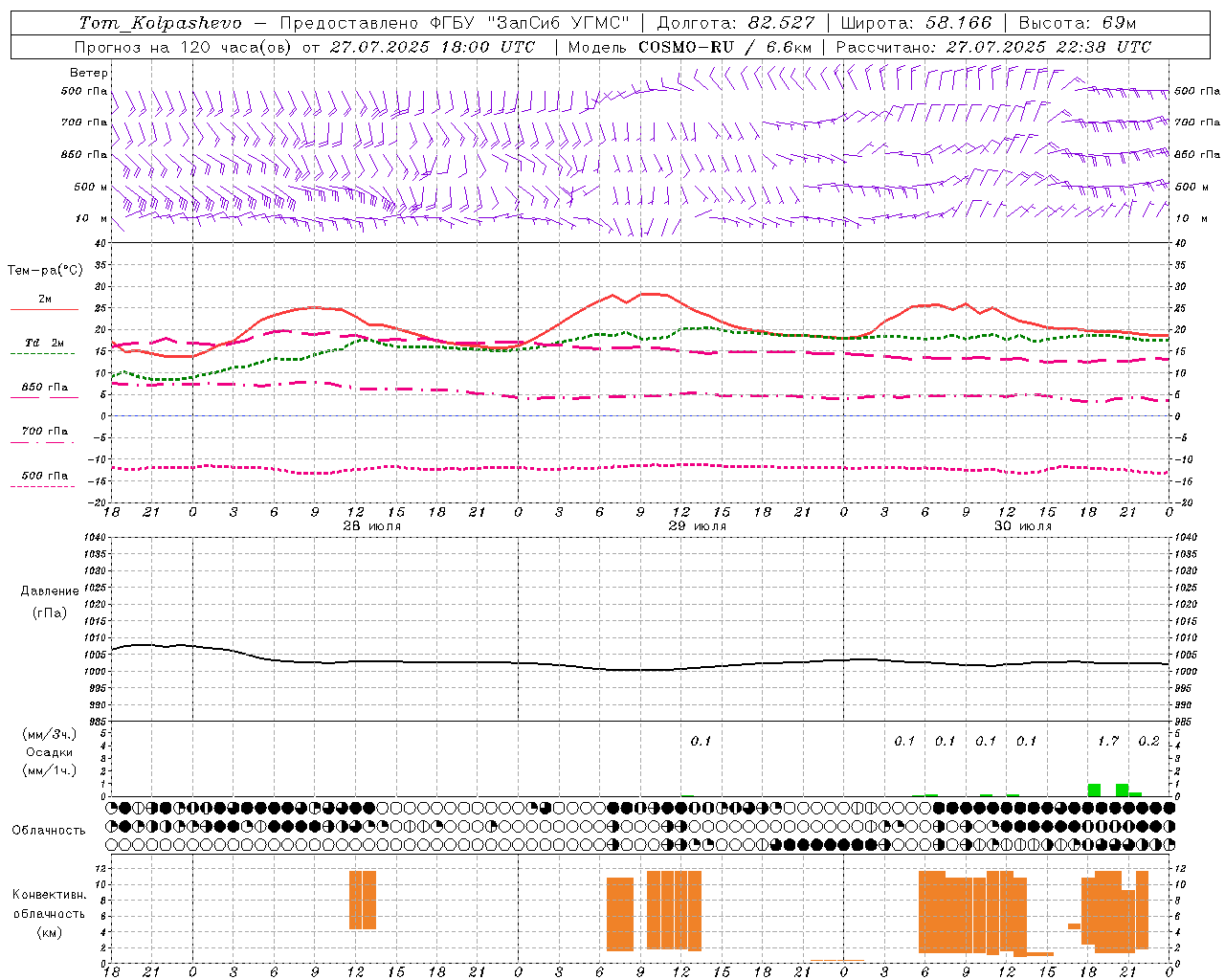Click the 28 июля date label
The height and width of the screenshot is (980, 1225).
pyautogui.click(x=372, y=526)
